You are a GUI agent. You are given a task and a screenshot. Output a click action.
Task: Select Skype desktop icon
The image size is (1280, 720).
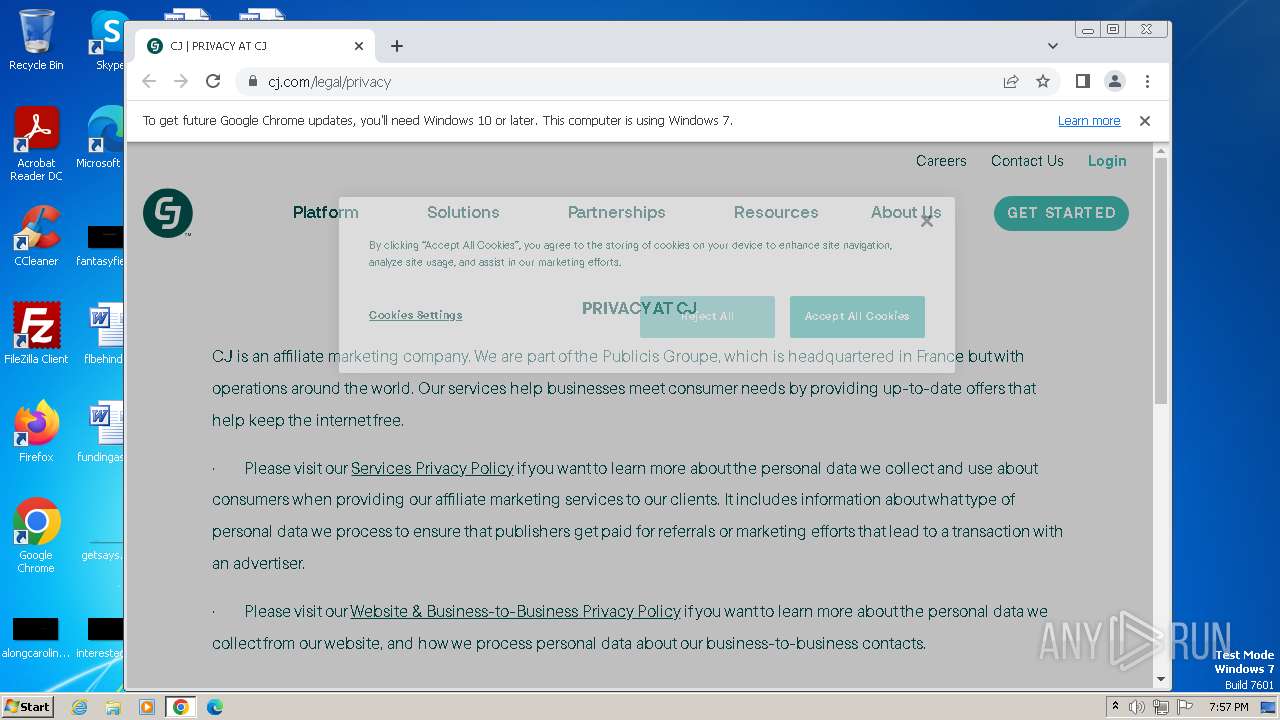pyautogui.click(x=108, y=40)
